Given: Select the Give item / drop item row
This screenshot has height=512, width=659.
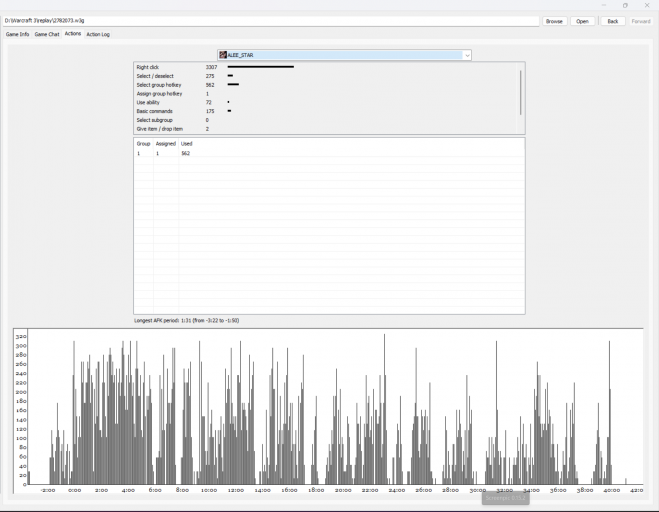Looking at the screenshot, I should [x=326, y=129].
